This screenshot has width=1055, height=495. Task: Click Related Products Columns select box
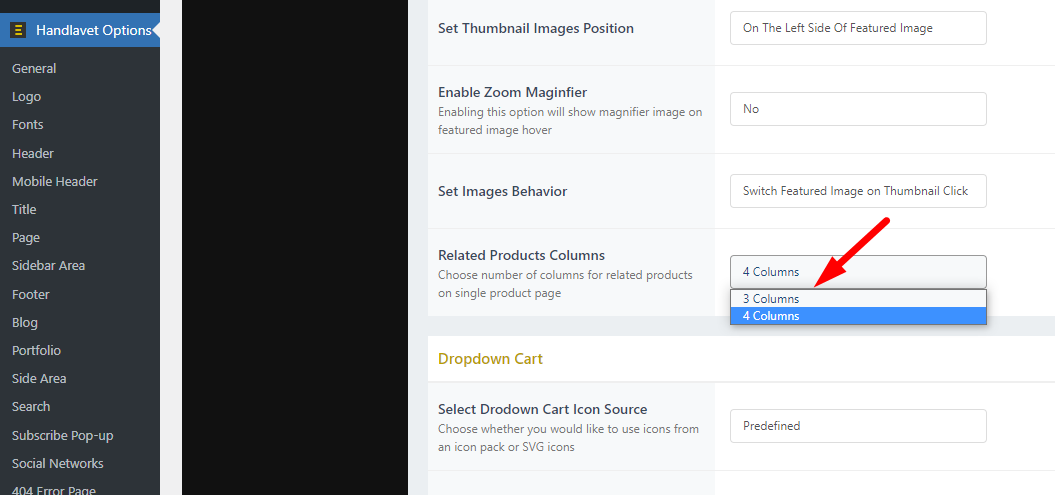pyautogui.click(x=858, y=272)
